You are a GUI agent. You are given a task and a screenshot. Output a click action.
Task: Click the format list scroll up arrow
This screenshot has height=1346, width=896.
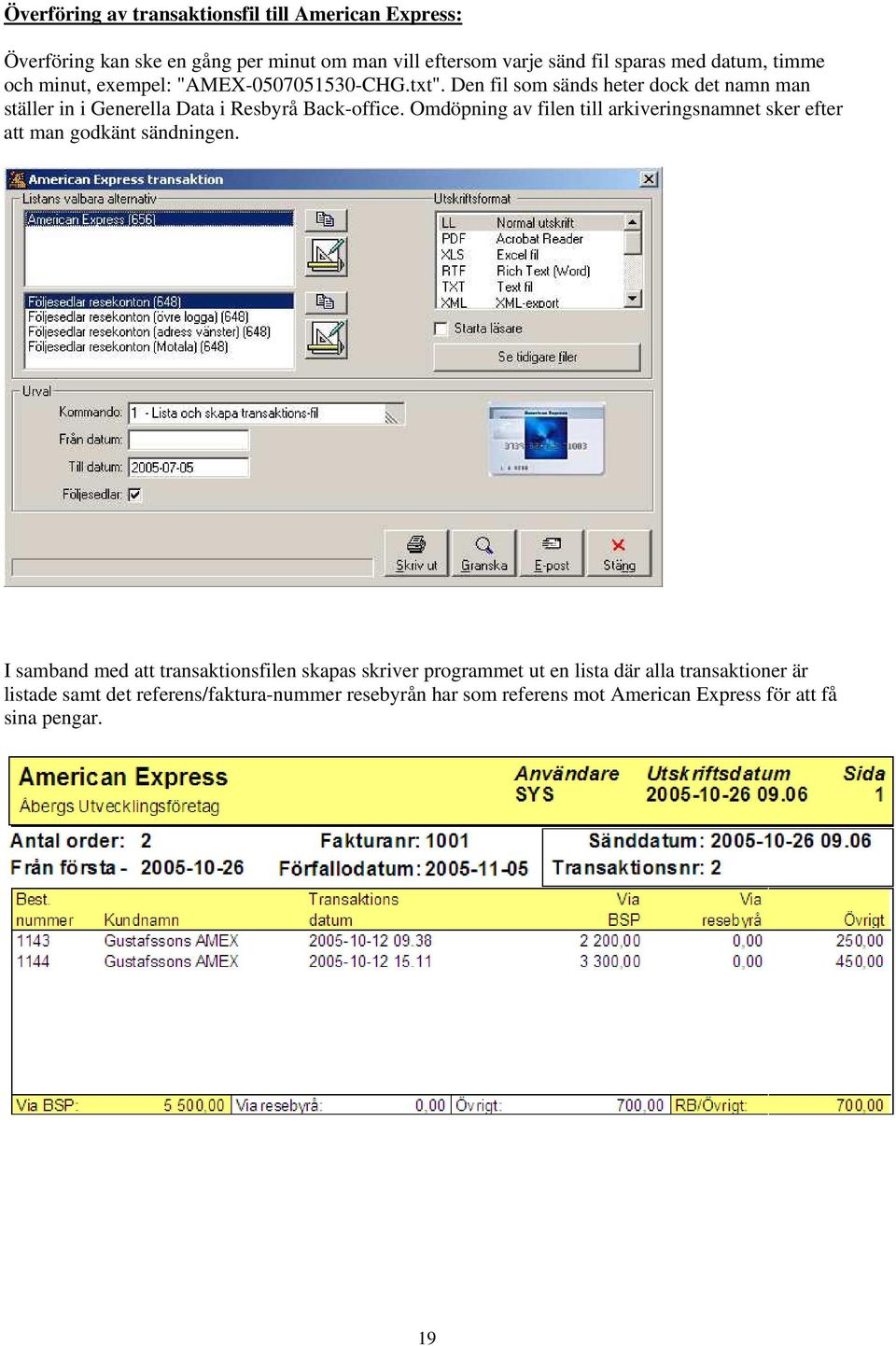tap(633, 222)
